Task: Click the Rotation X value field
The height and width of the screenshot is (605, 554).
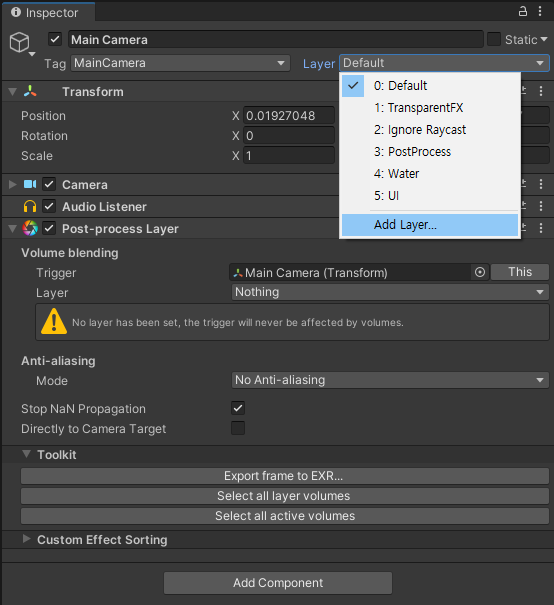Action: pos(289,136)
